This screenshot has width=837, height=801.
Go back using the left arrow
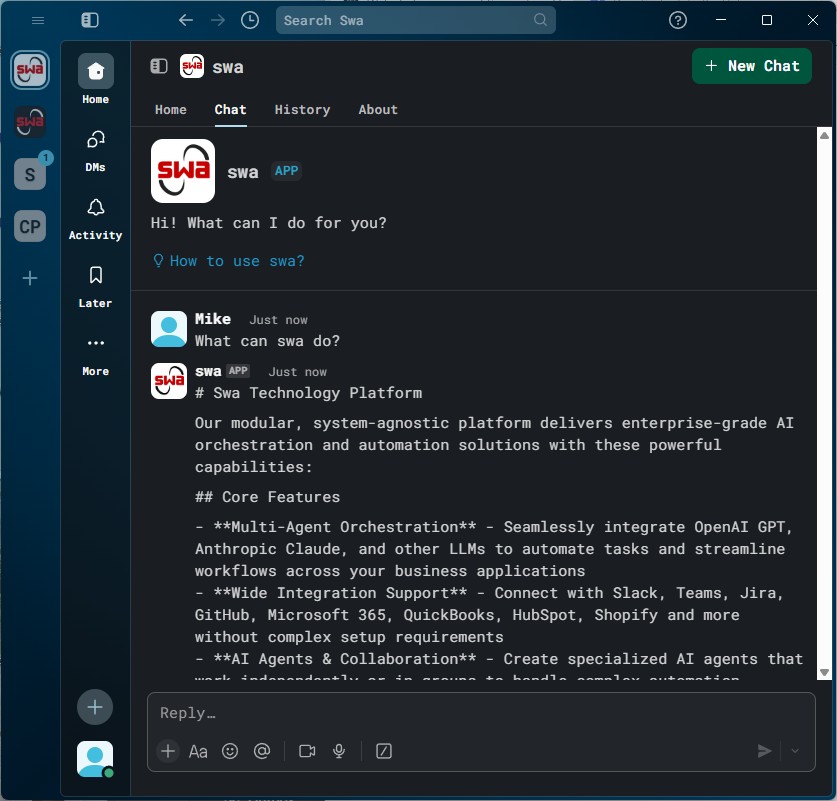186,20
